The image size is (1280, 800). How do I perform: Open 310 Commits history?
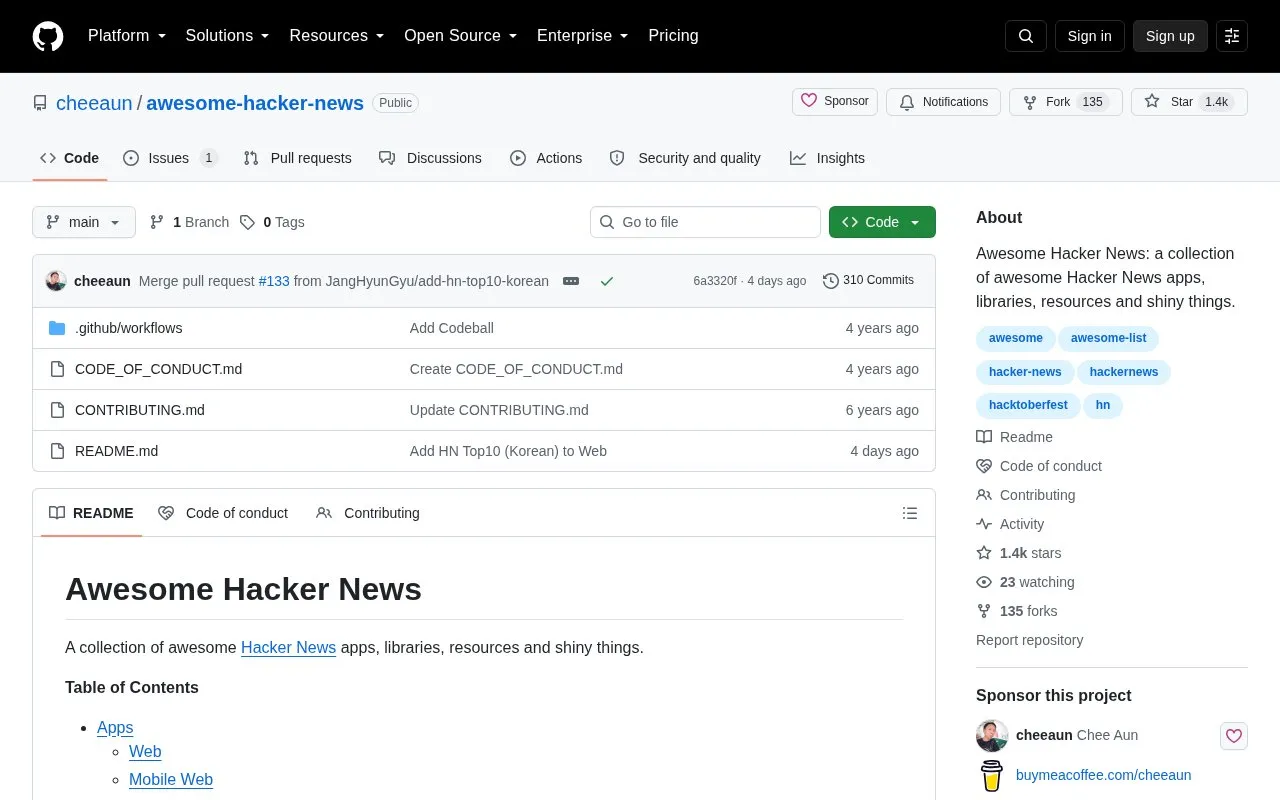pyautogui.click(x=868, y=281)
